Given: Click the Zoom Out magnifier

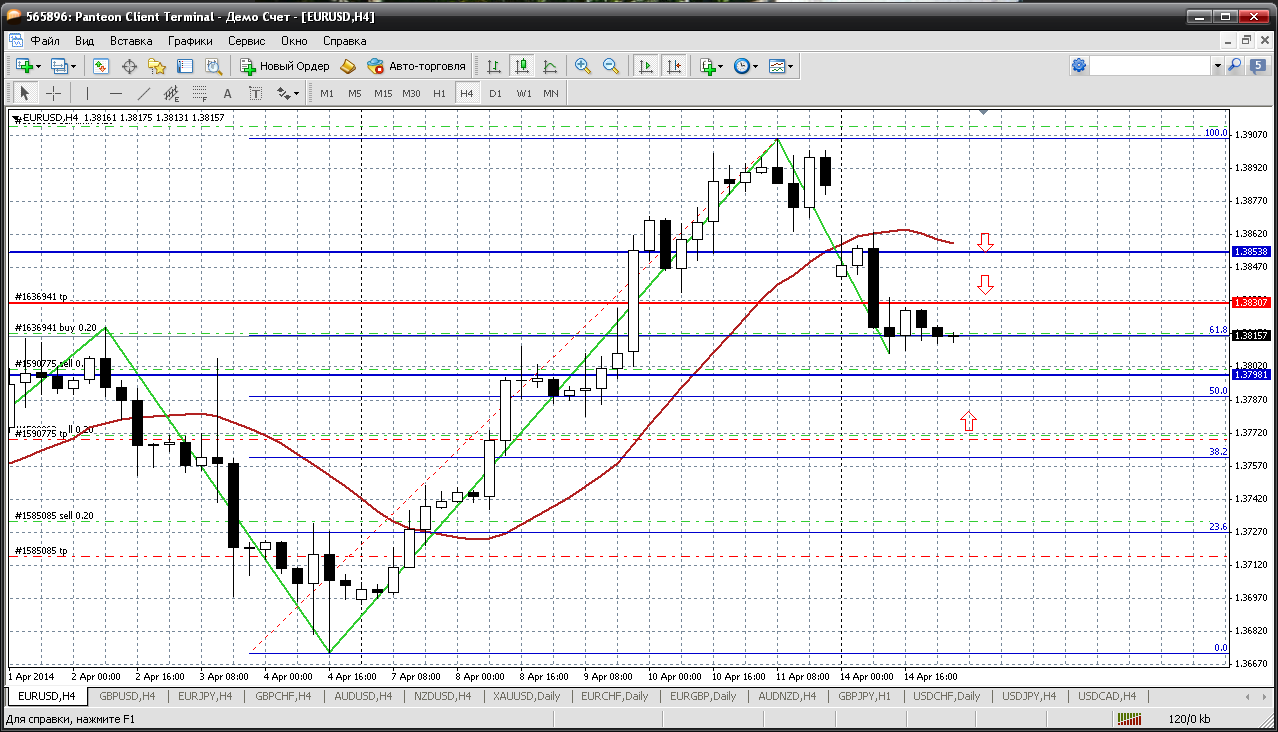Looking at the screenshot, I should (x=610, y=66).
